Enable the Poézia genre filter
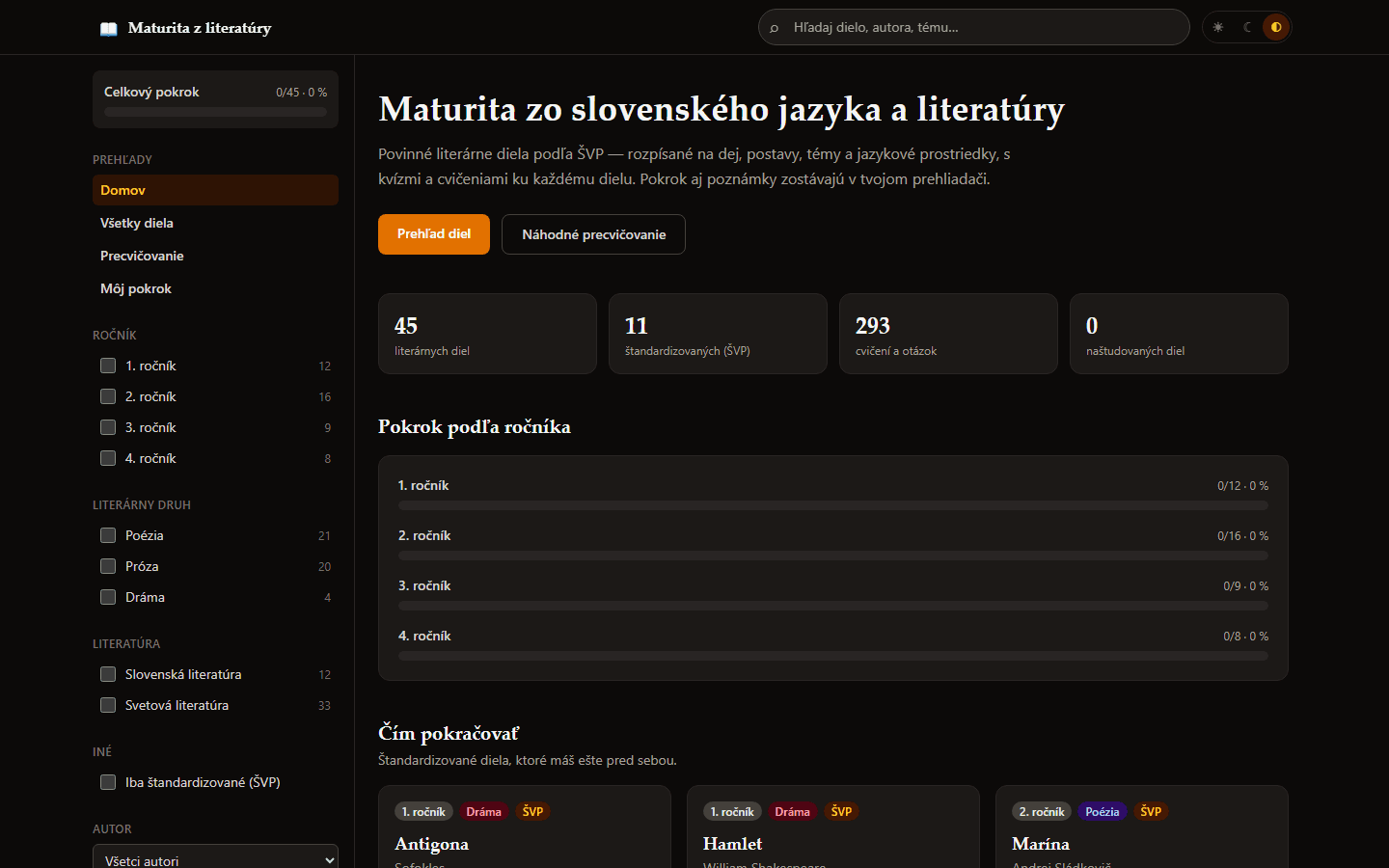Screen dimensions: 1389x868 108,535
